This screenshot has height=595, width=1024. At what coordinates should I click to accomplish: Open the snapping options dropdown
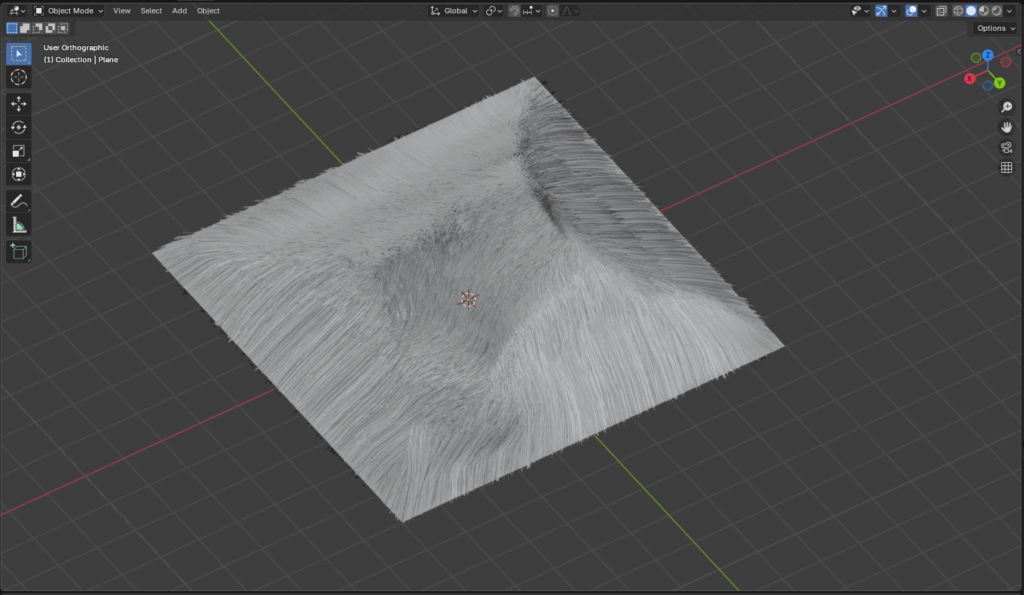click(532, 10)
